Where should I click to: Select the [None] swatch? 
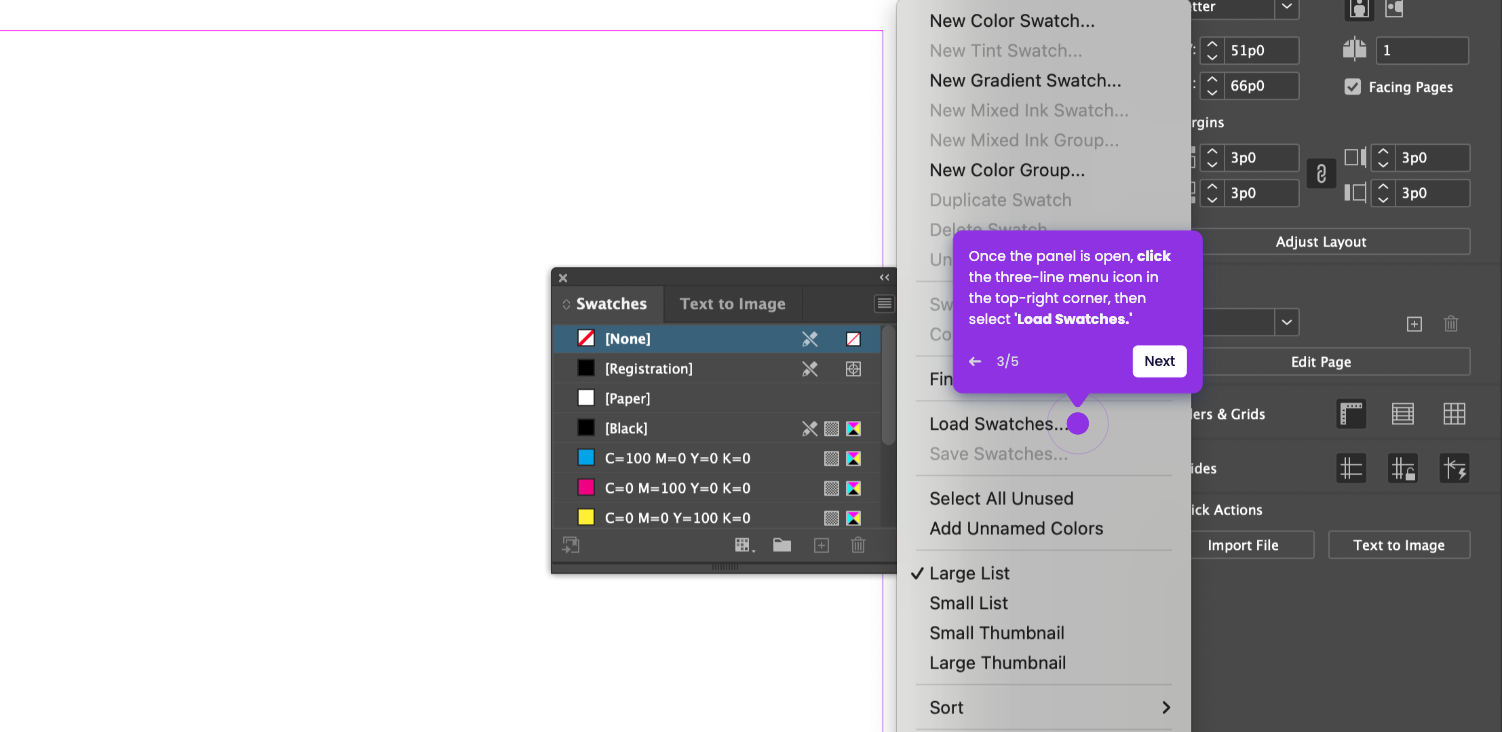(716, 339)
